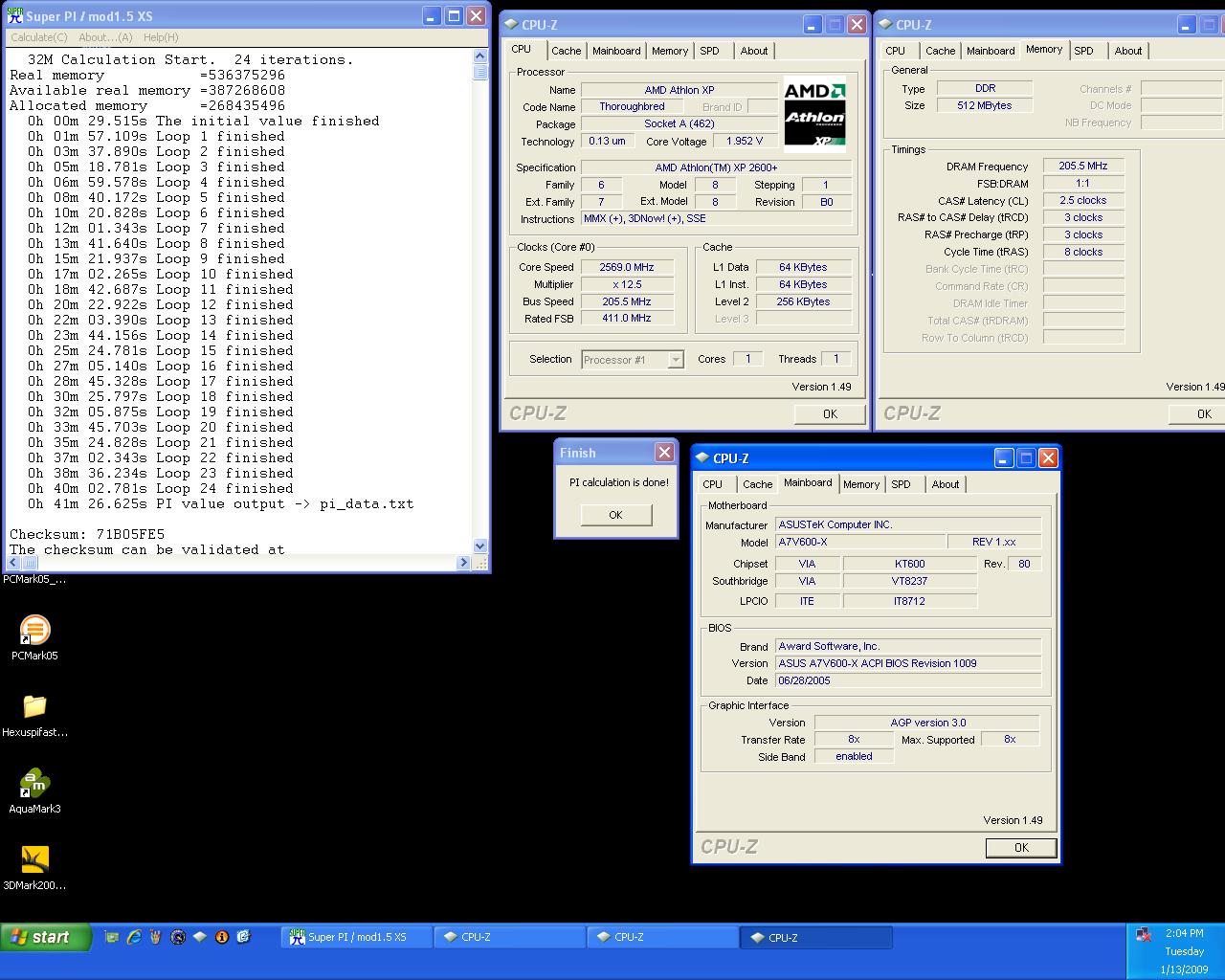Click the AGP version 3.0 field
Viewport: 1225px width, 980px height.
(x=927, y=723)
